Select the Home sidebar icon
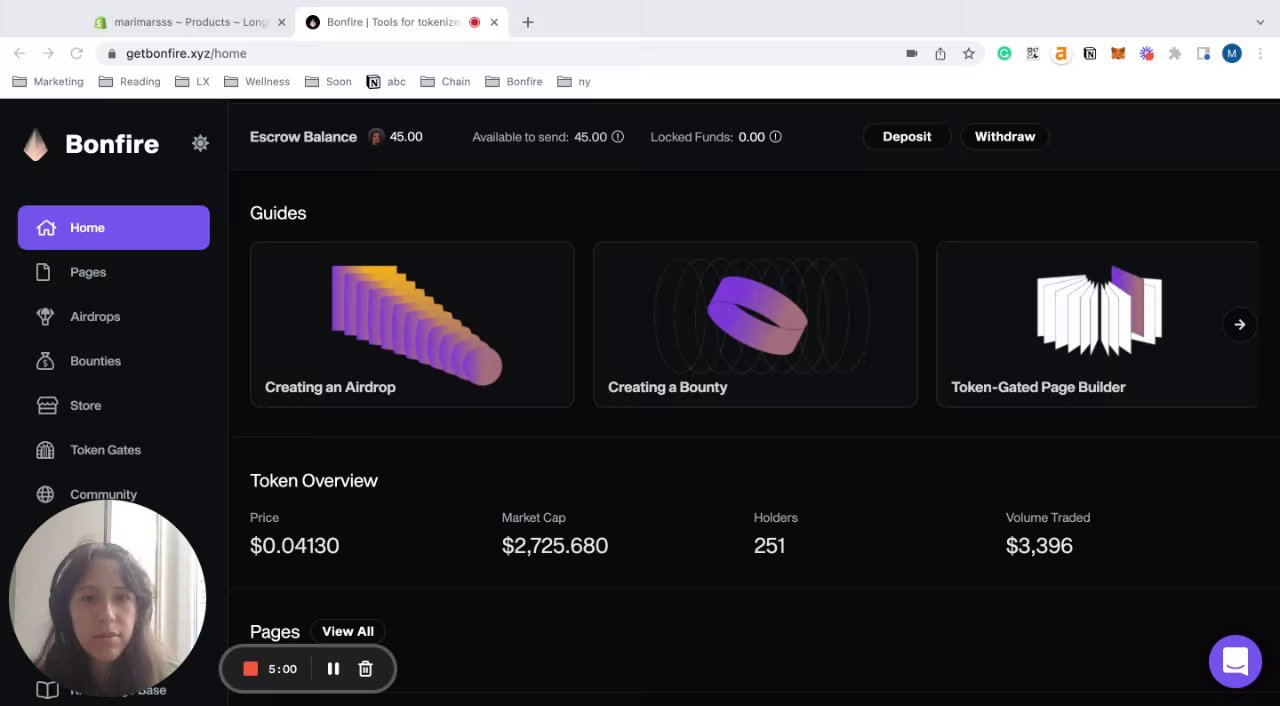The image size is (1280, 706). pos(46,228)
